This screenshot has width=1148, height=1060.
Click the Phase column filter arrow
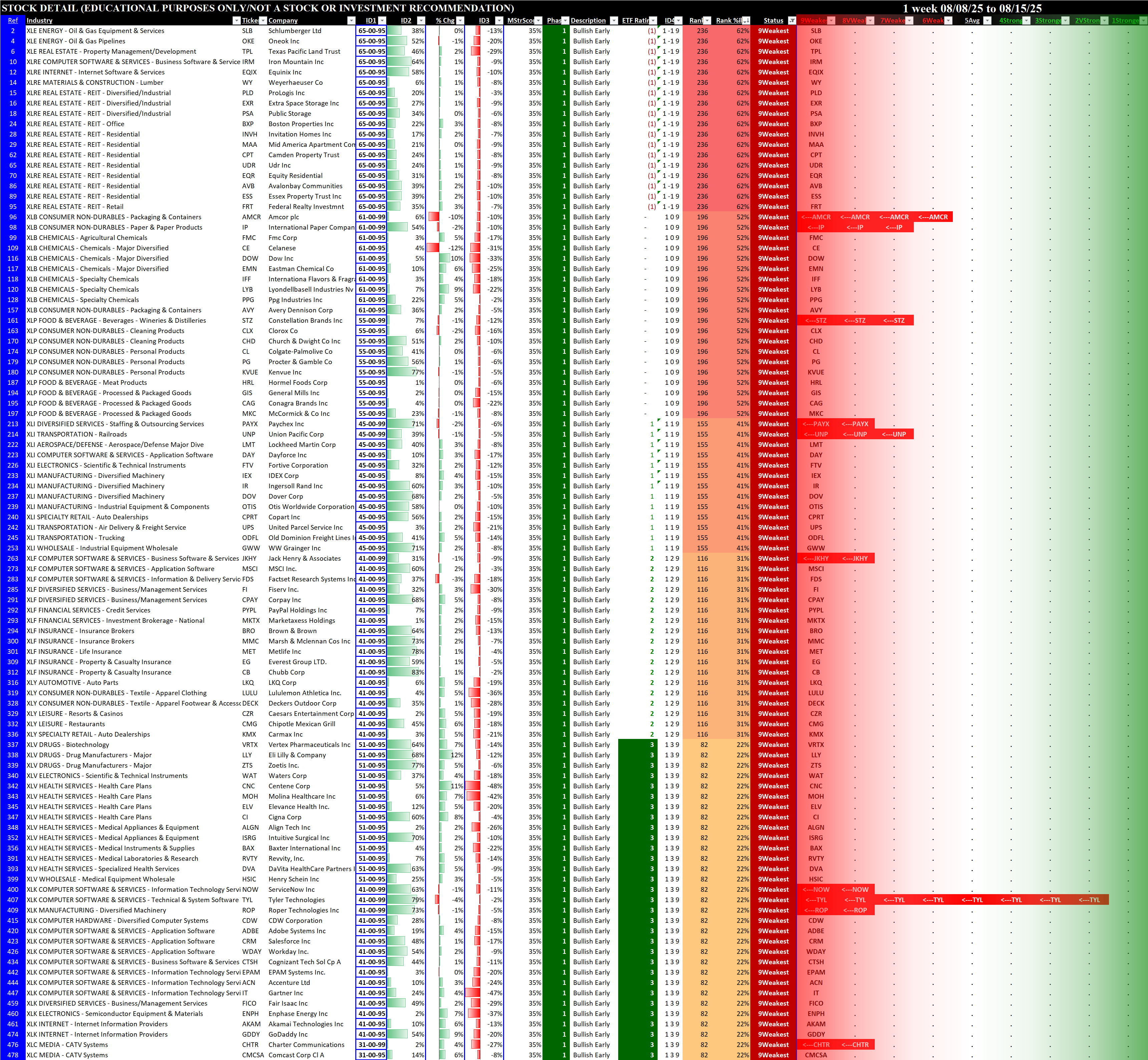click(565, 21)
